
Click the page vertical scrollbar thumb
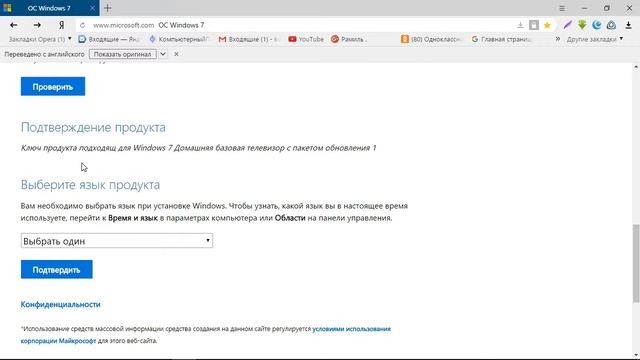(636, 263)
